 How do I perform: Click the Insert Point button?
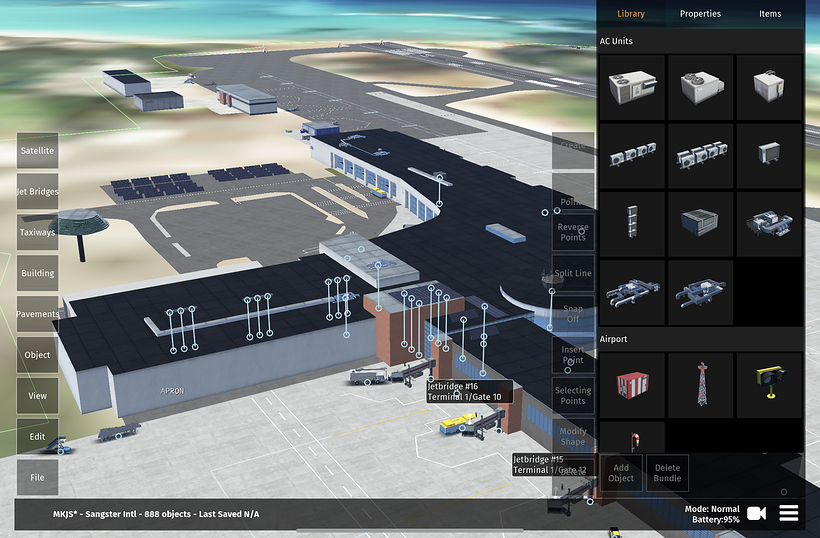coord(573,354)
